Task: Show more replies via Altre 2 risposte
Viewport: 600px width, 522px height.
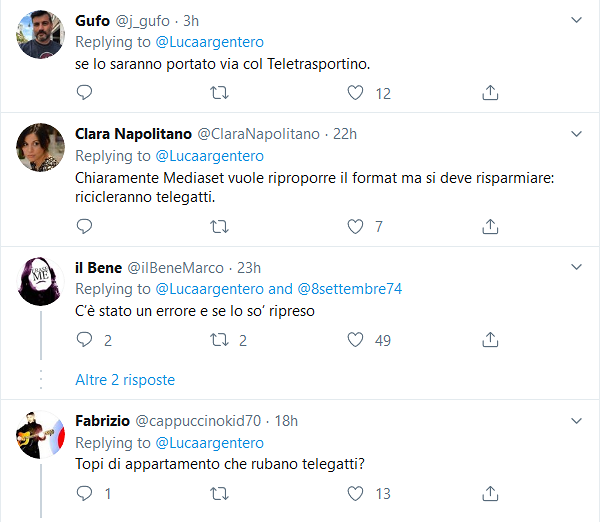Action: [x=125, y=380]
